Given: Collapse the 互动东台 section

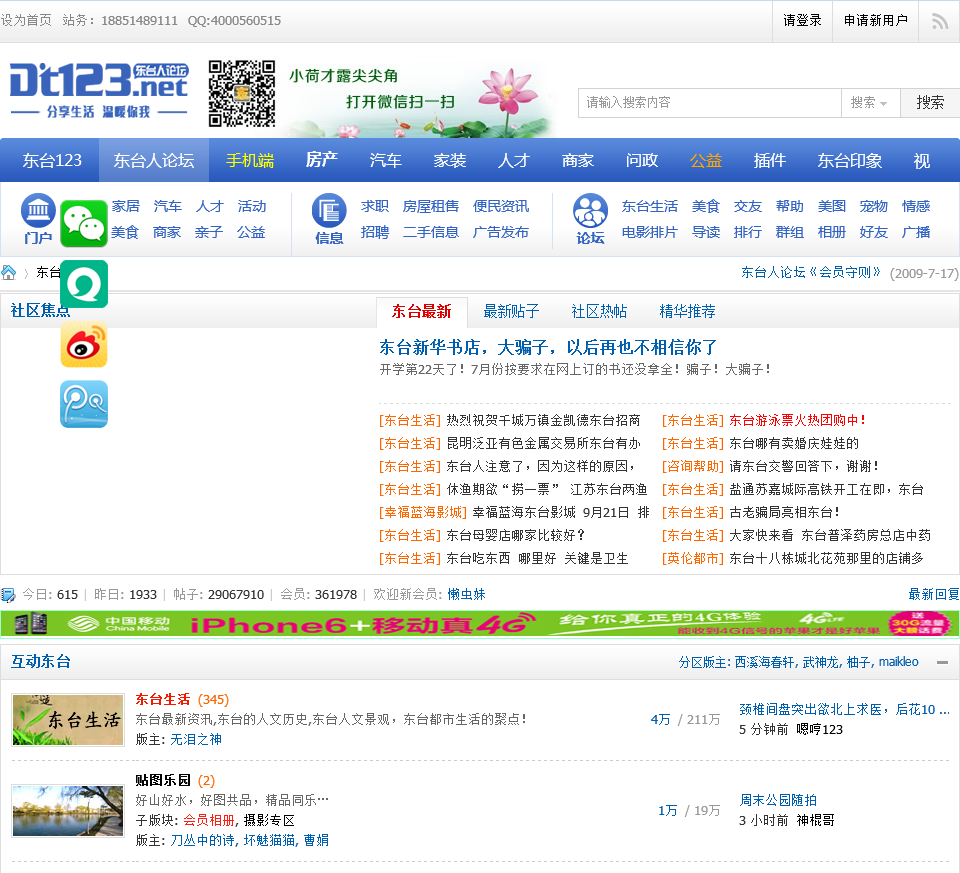Looking at the screenshot, I should [x=942, y=662].
